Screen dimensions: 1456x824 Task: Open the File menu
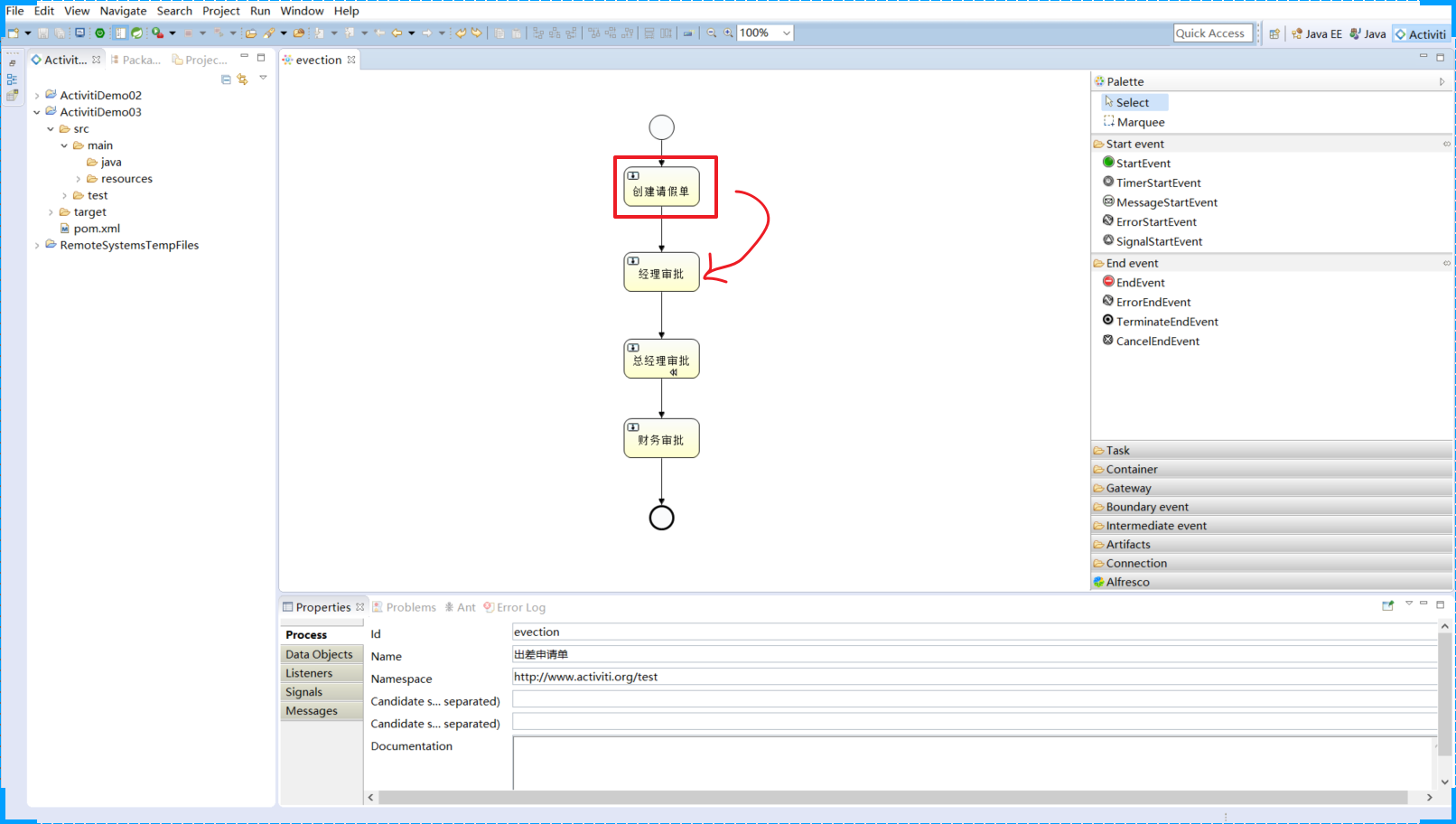tap(14, 11)
